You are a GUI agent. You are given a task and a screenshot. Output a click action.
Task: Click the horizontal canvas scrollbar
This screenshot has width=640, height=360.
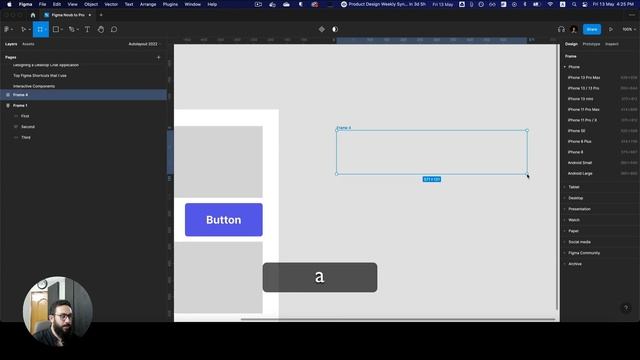[x=398, y=319]
